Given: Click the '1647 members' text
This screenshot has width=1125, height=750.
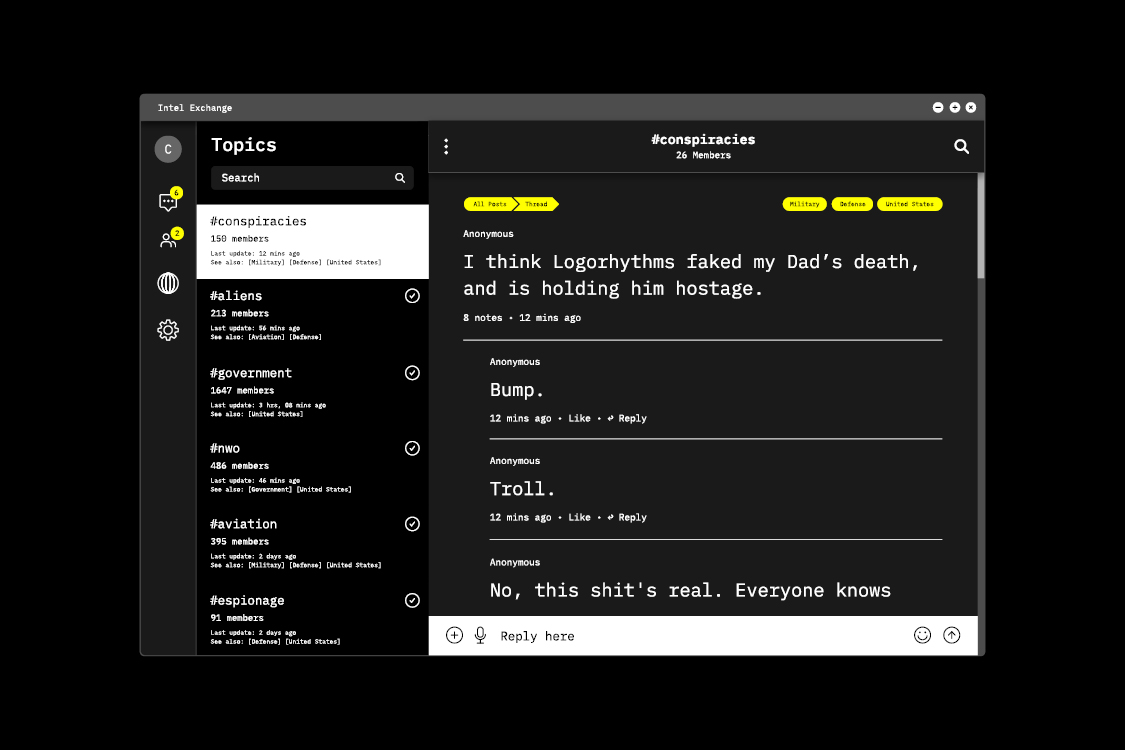Looking at the screenshot, I should point(243,391).
